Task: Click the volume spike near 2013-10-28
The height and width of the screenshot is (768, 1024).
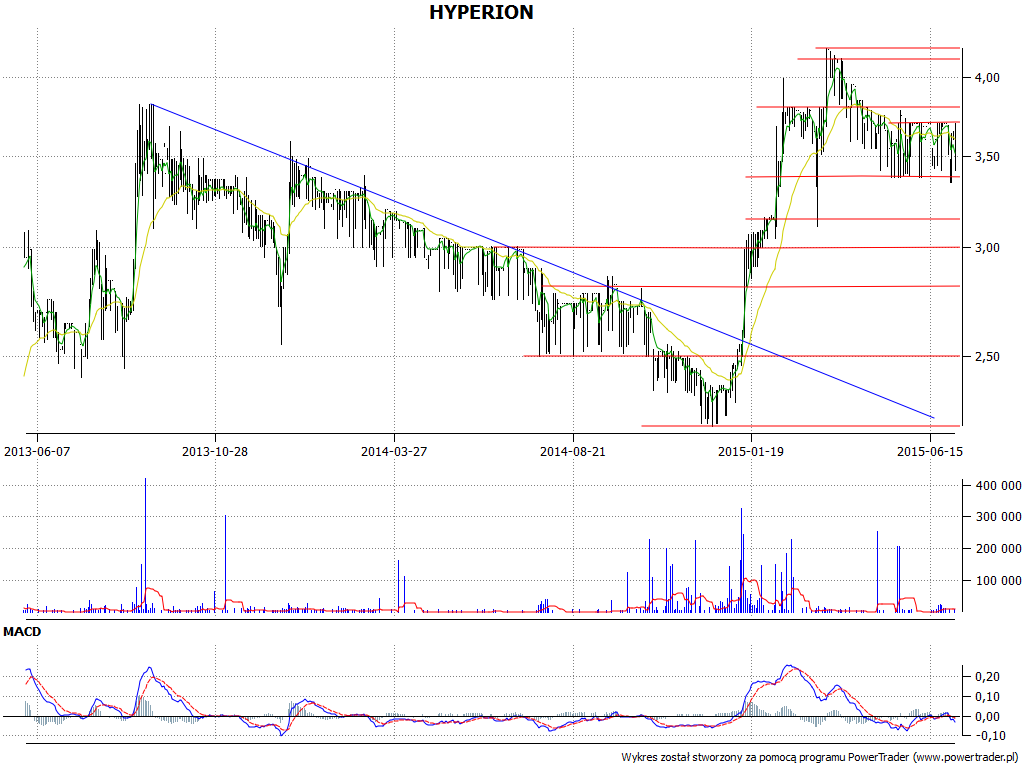Action: click(x=225, y=563)
